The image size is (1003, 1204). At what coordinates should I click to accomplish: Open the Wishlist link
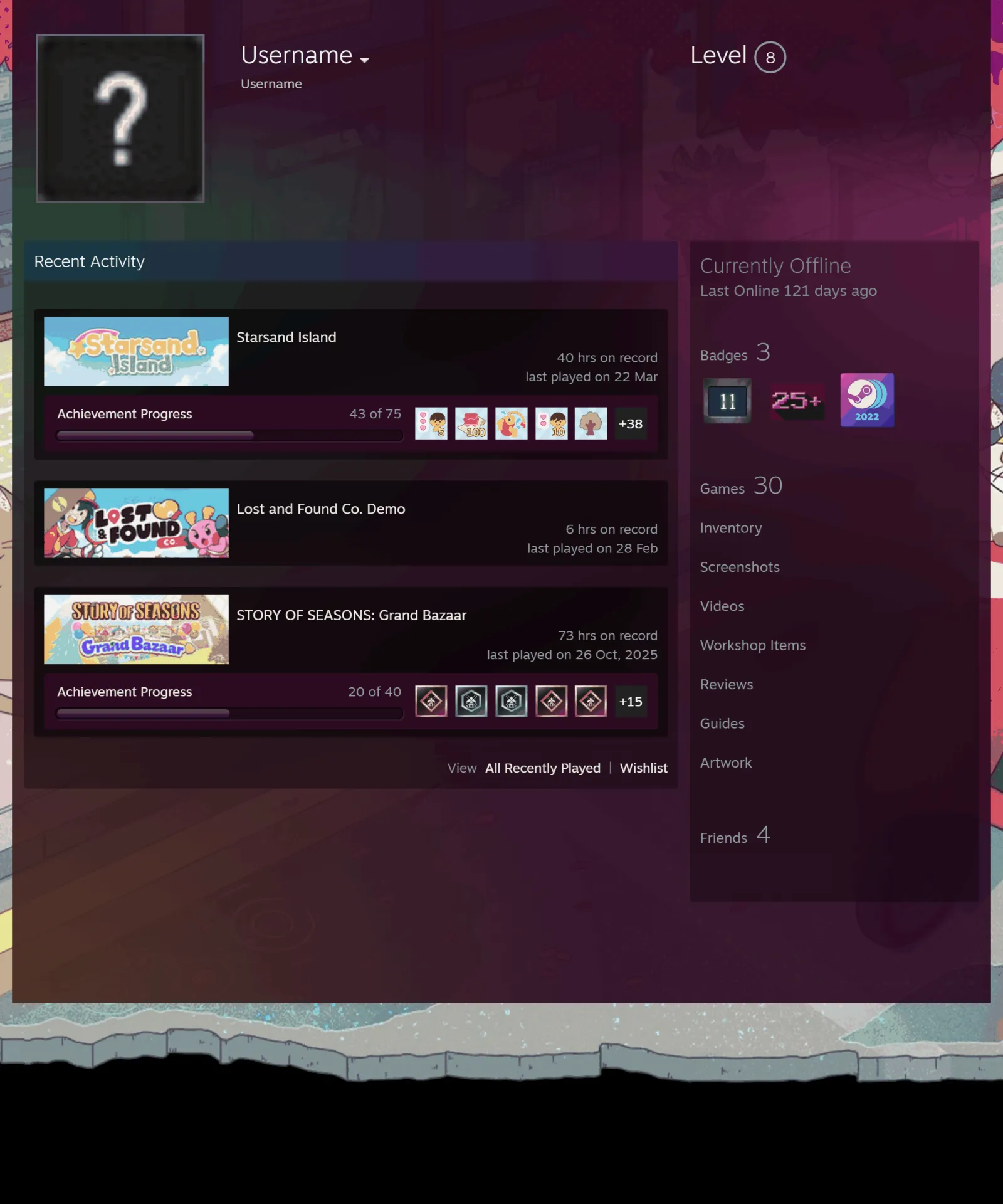[x=644, y=768]
